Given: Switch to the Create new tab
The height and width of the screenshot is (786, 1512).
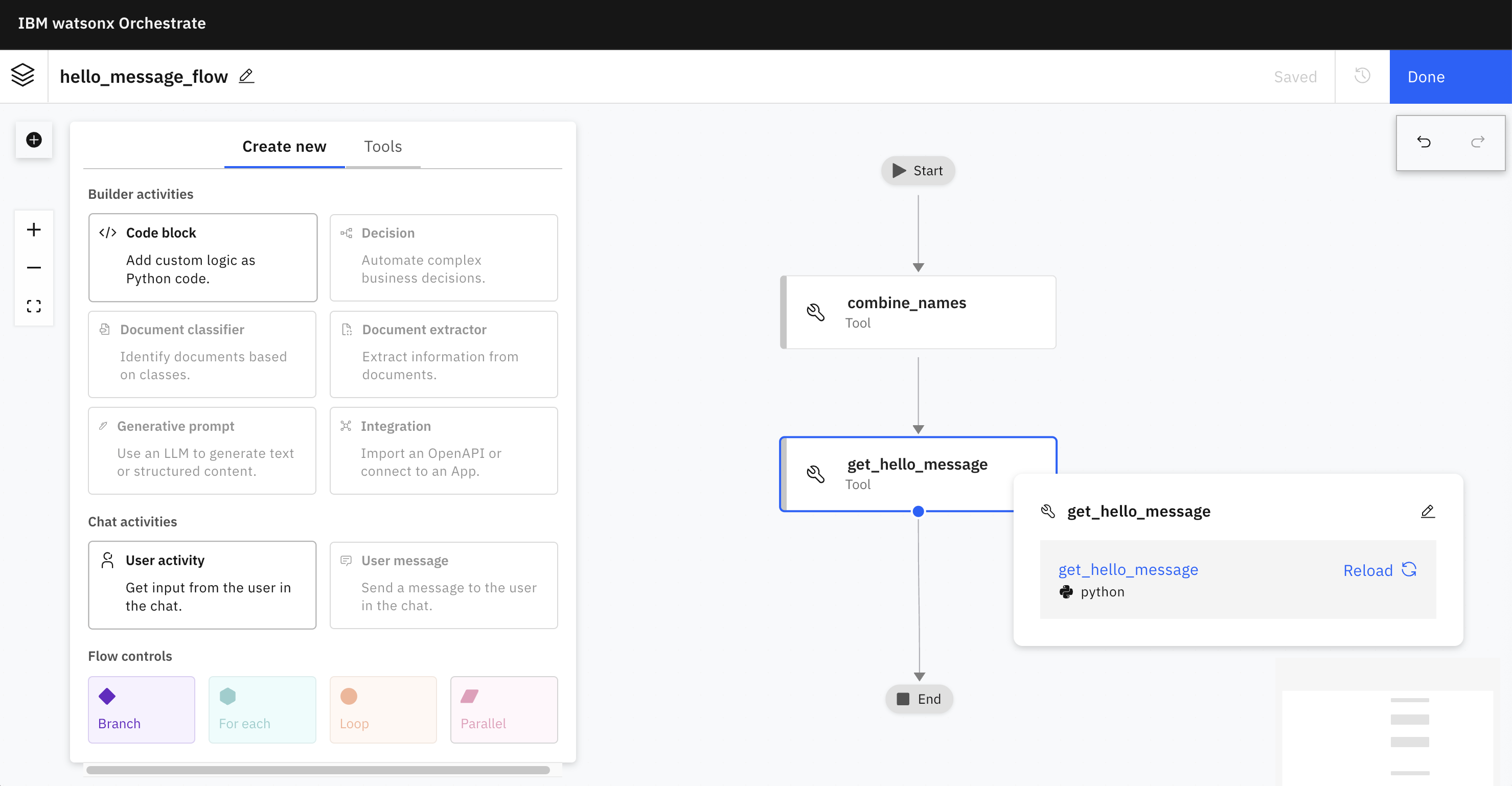Looking at the screenshot, I should tap(284, 146).
